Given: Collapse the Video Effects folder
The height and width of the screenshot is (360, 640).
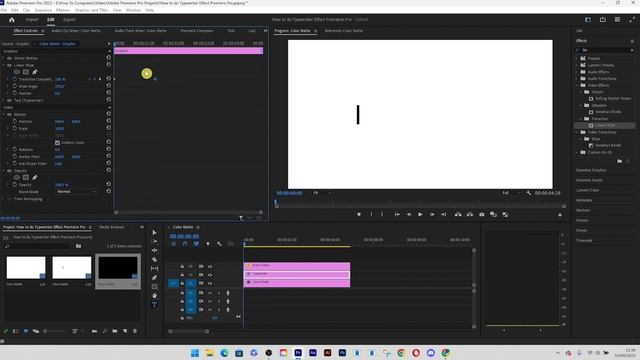Looking at the screenshot, I should pyautogui.click(x=577, y=85).
